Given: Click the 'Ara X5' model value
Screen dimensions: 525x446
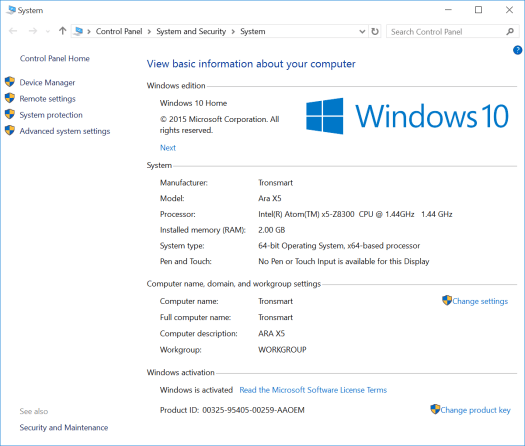Looking at the screenshot, I should point(270,199).
